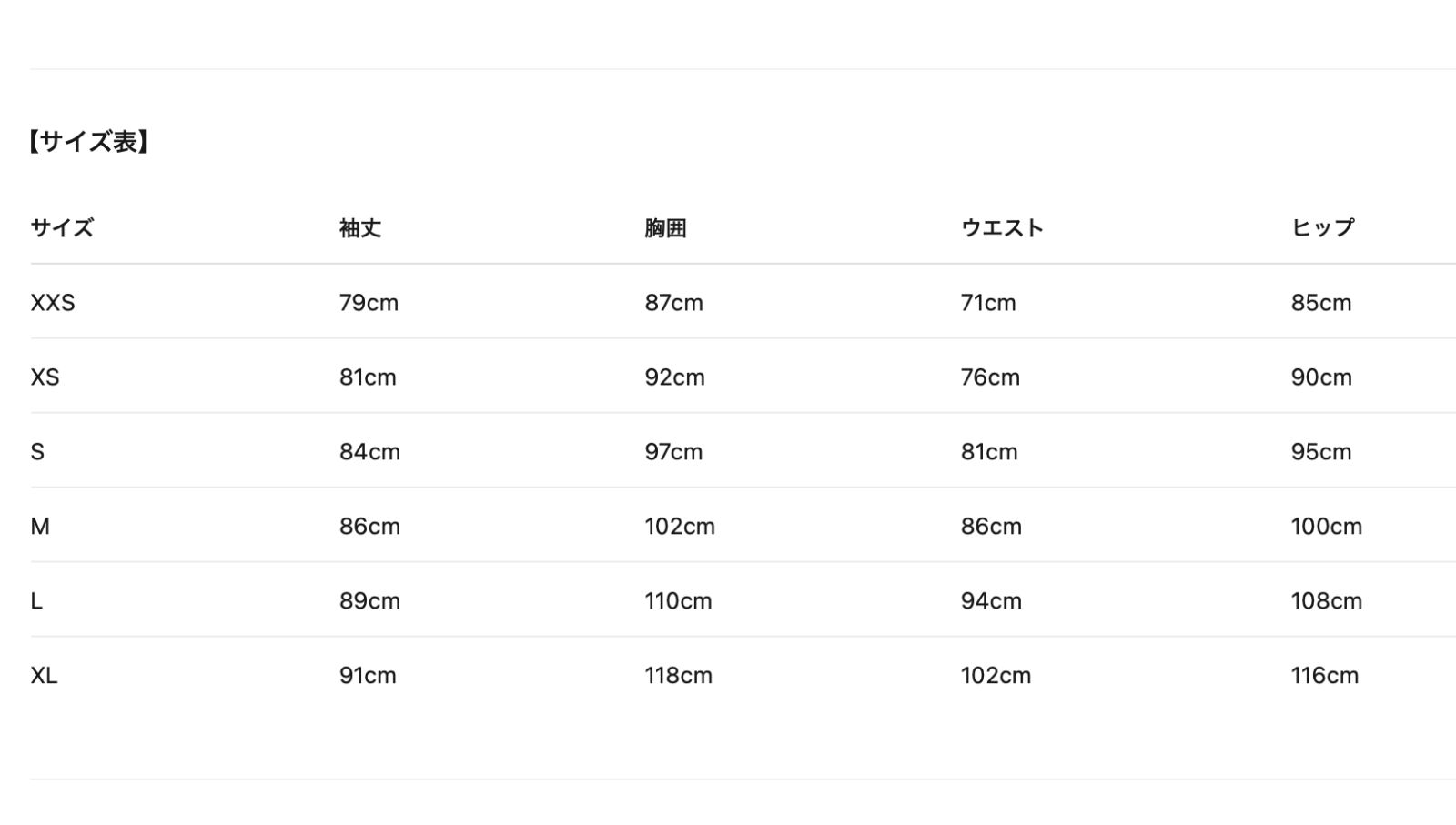Select the XS size row label
Viewport: 1456px width, 825px height.
click(45, 377)
